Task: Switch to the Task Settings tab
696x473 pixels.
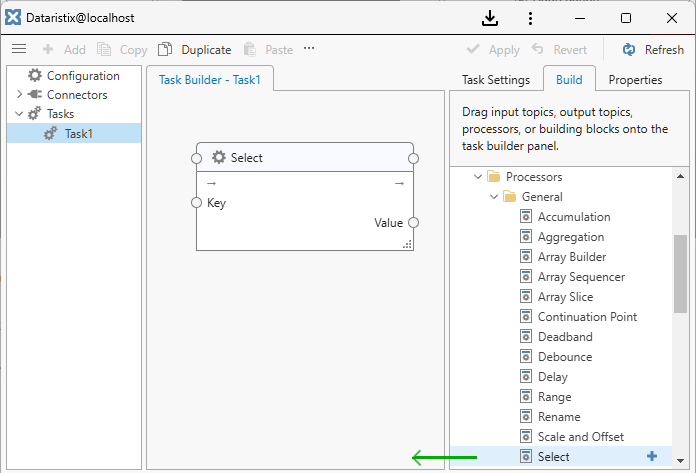Action: click(496, 80)
